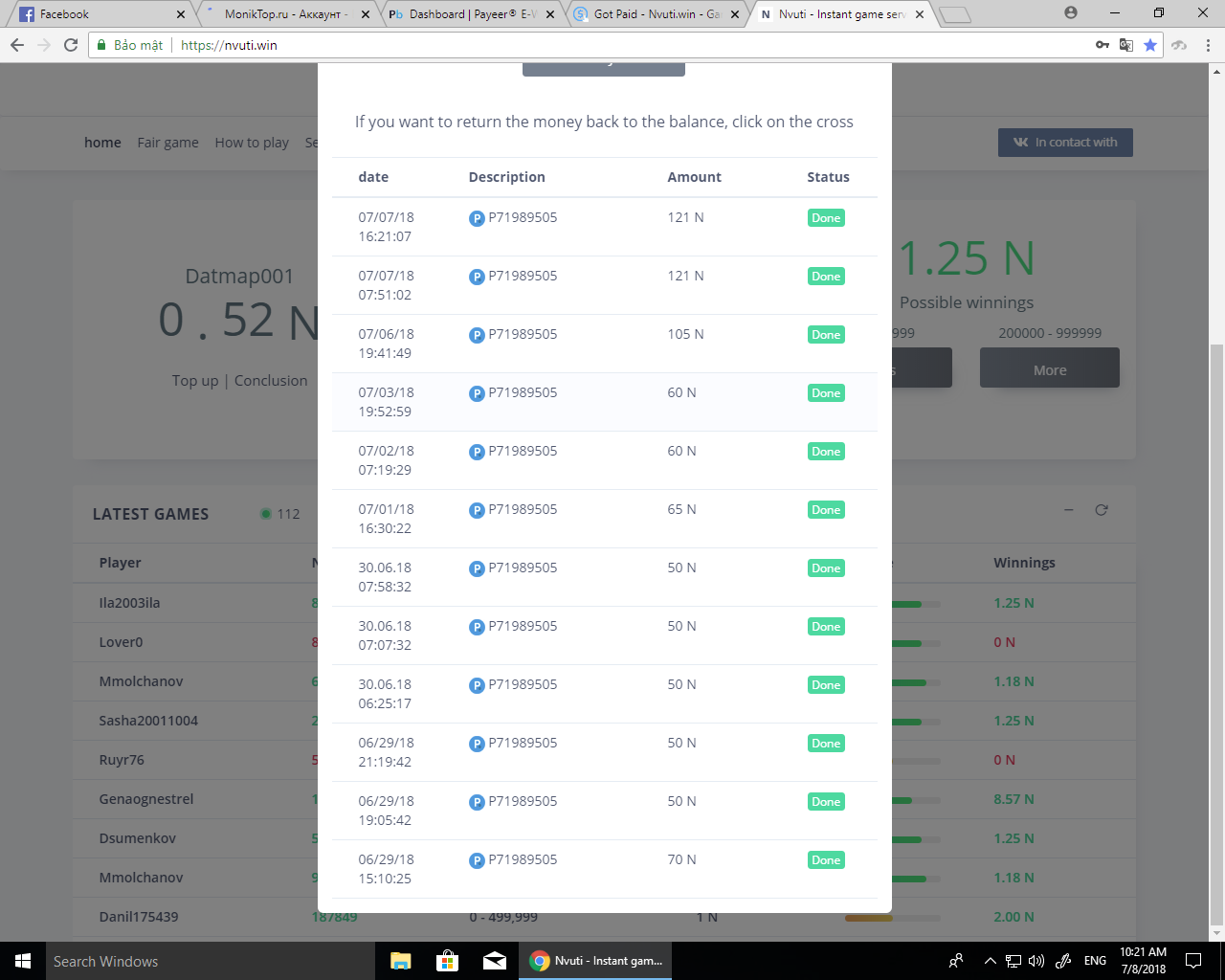Click the Done status for 30.06.18 07:58:32
The width and height of the screenshot is (1225, 980).
coord(826,568)
